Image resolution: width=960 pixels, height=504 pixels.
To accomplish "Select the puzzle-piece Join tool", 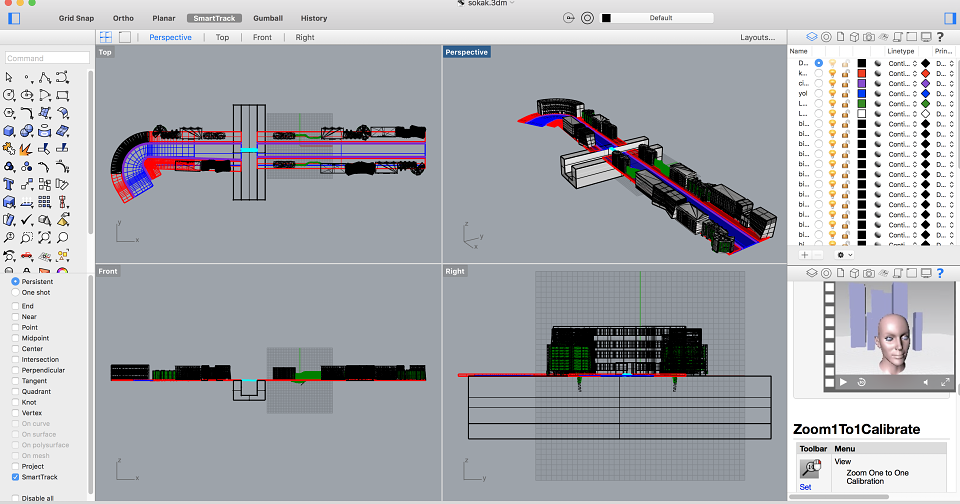I will click(9, 148).
